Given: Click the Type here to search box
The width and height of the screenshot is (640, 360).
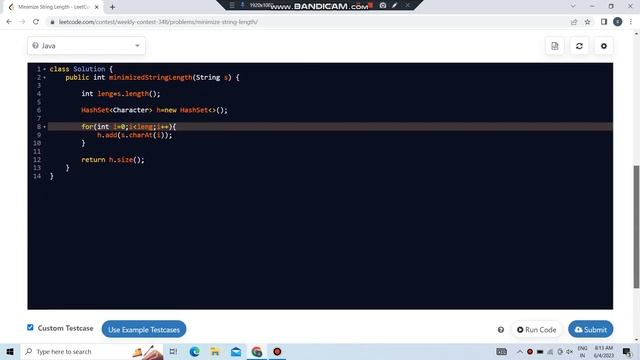Looking at the screenshot, I should [x=92, y=351].
